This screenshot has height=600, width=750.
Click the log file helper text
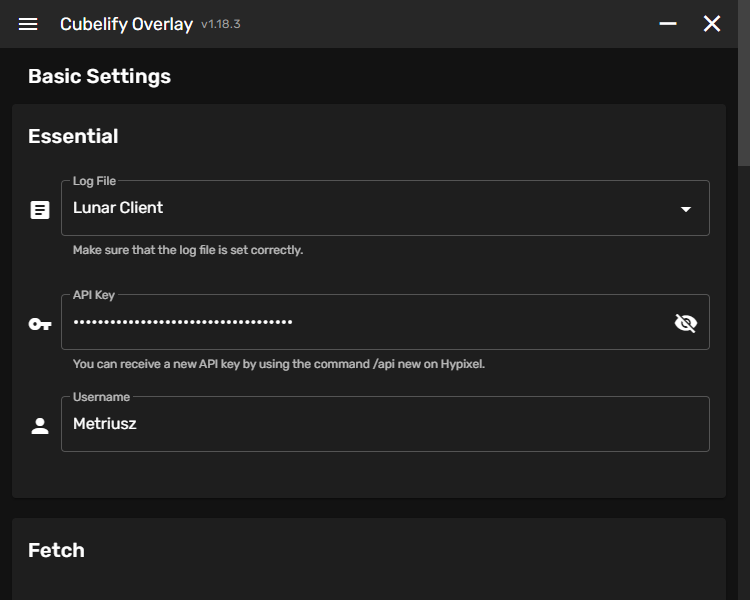coord(188,250)
